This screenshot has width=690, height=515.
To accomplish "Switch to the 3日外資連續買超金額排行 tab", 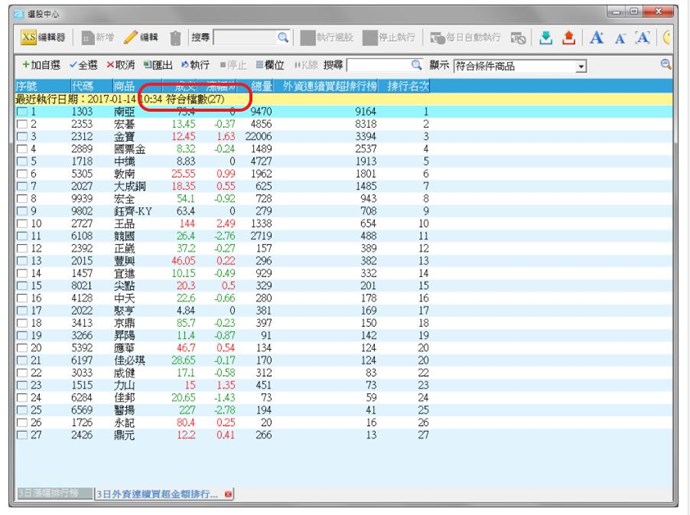I will click(160, 495).
